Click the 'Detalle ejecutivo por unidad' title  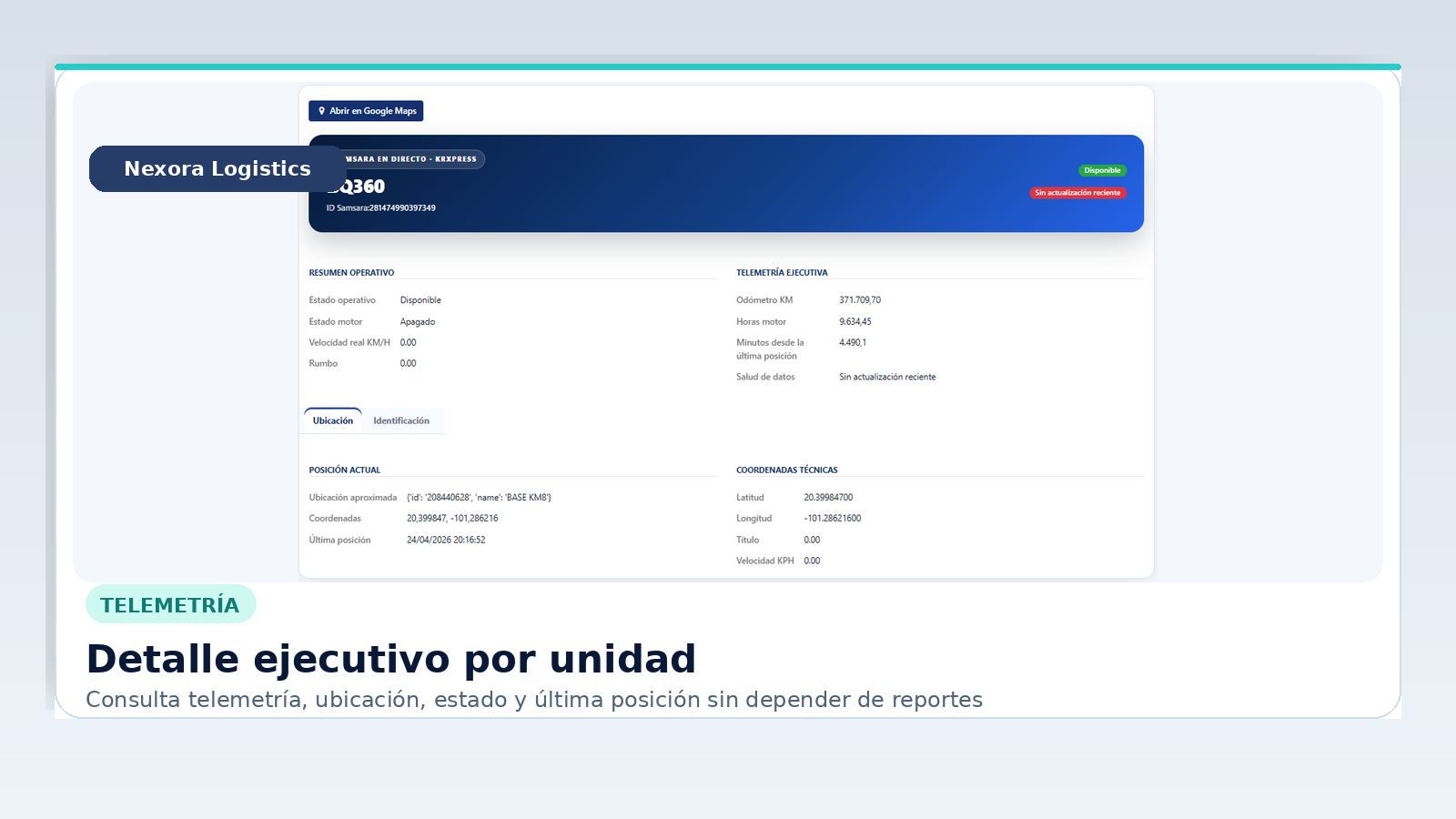pos(391,659)
